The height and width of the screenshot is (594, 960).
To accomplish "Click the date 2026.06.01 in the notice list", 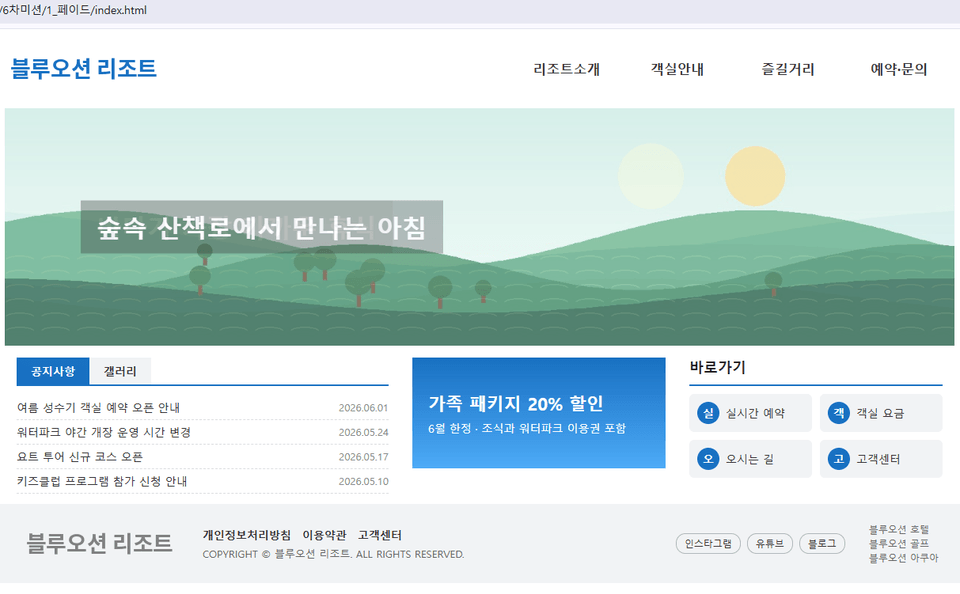I will pyautogui.click(x=363, y=408).
